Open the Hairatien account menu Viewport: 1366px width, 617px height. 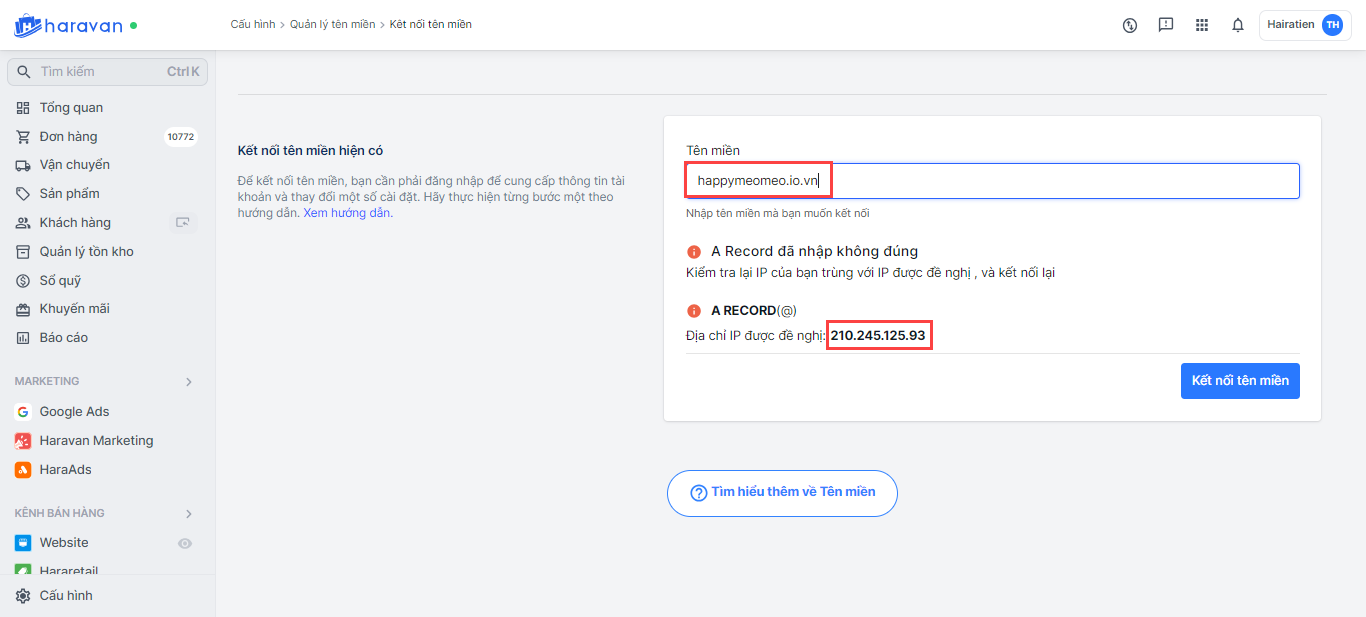pyautogui.click(x=1305, y=25)
